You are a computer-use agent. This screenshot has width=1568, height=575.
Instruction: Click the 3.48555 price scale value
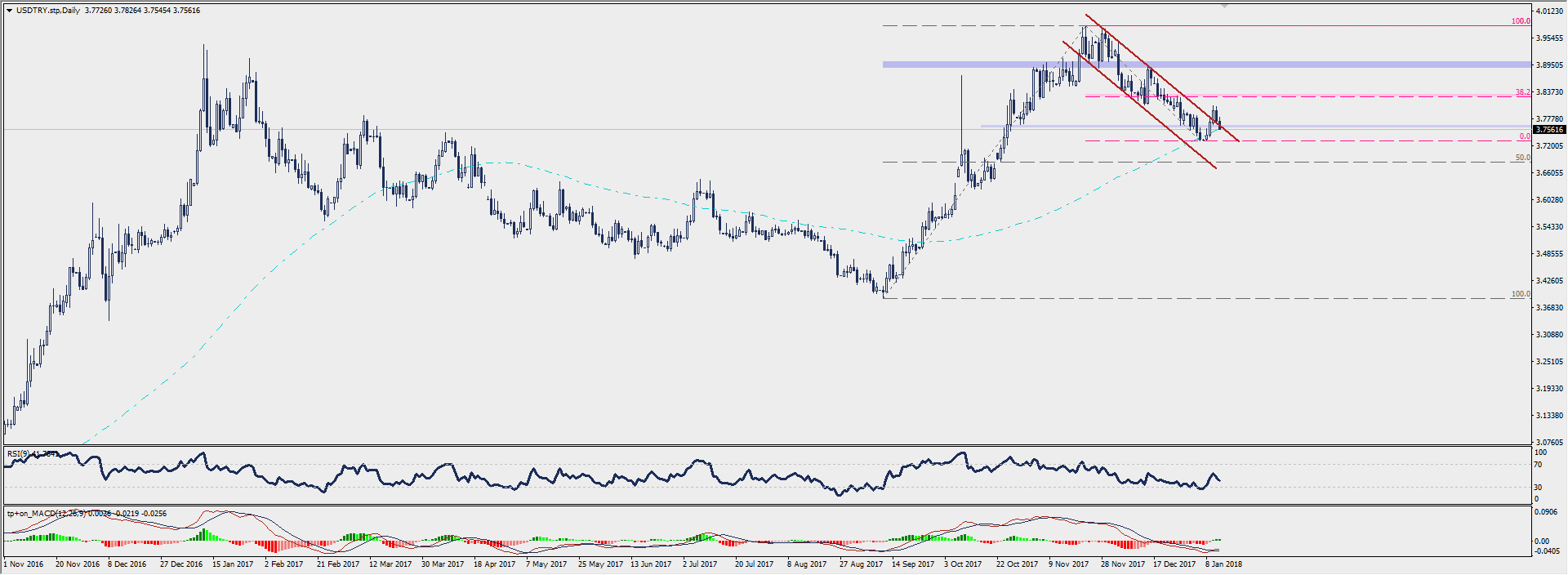tap(1549, 254)
